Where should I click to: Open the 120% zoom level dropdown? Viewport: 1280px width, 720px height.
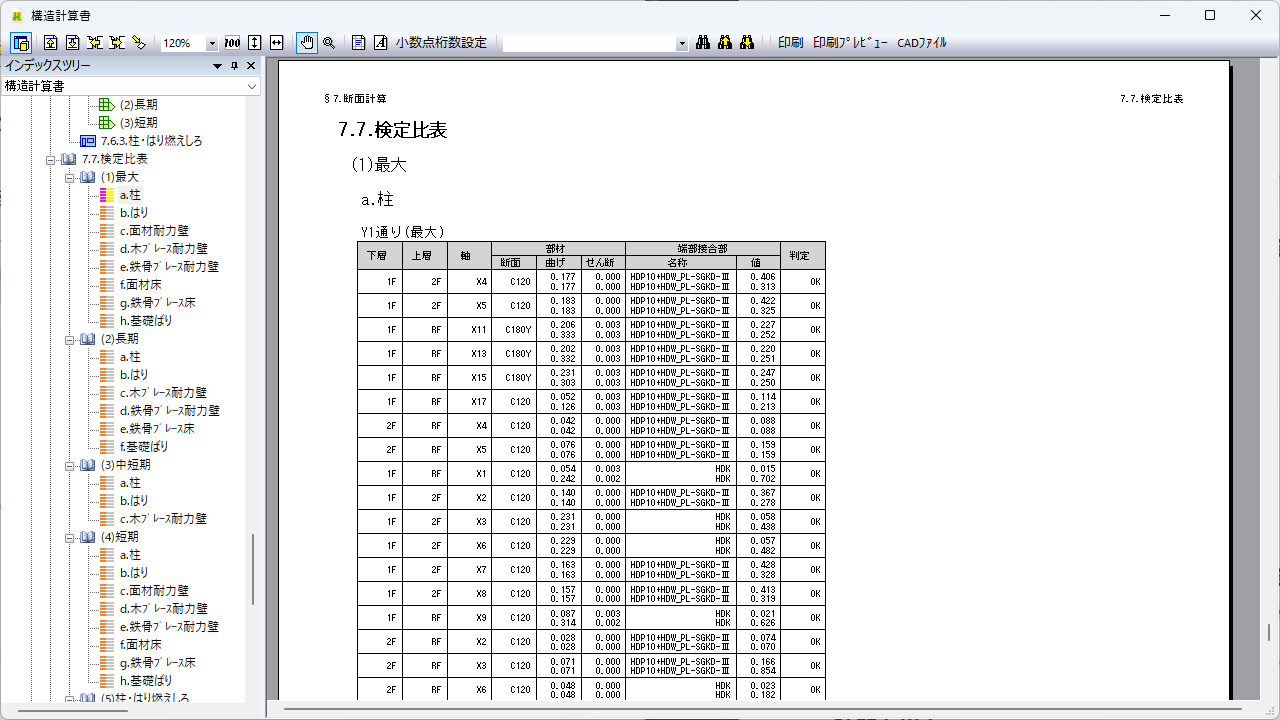(212, 44)
